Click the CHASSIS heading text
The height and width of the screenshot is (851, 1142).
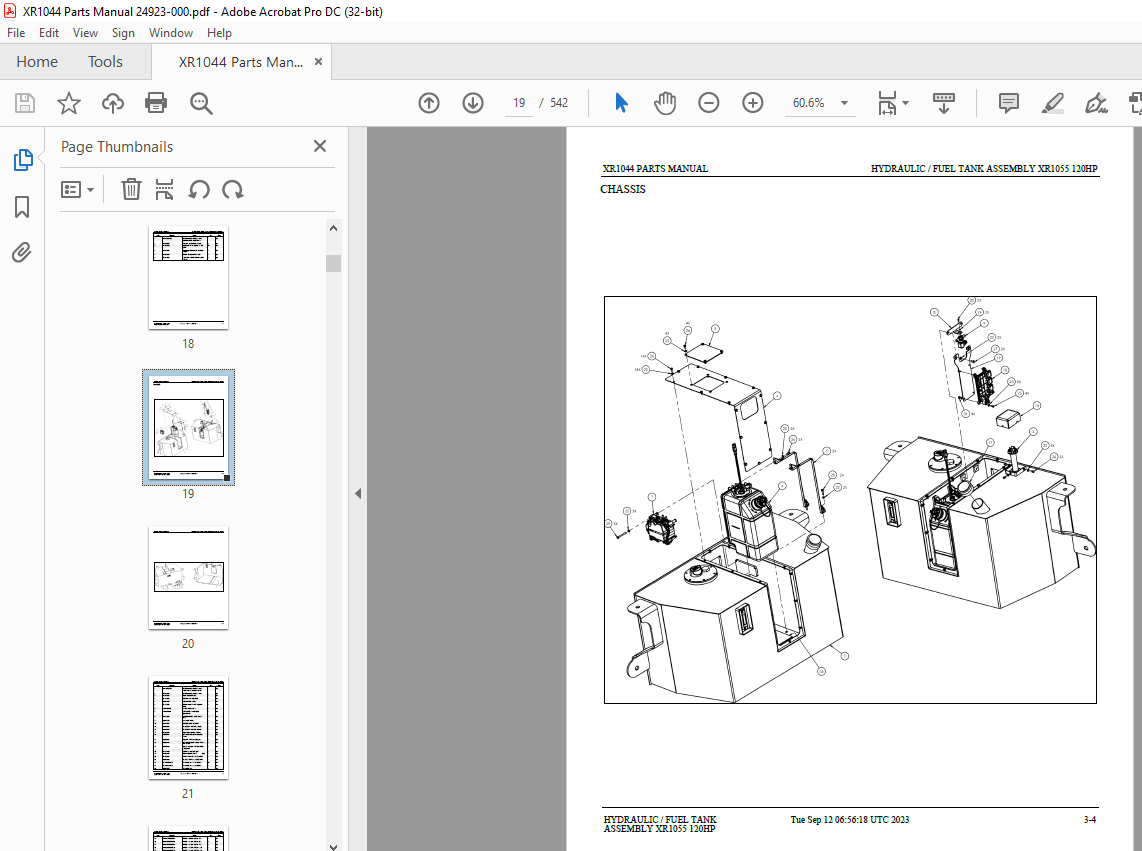[623, 189]
